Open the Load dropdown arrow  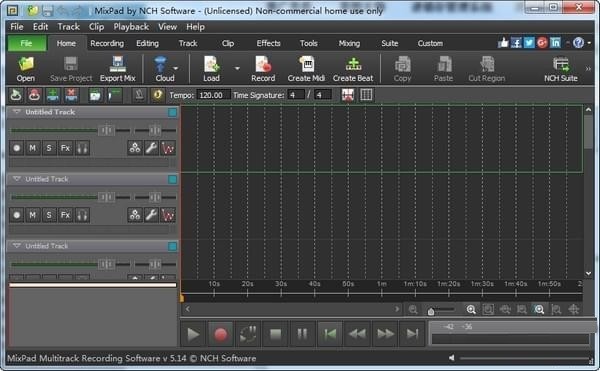click(x=237, y=68)
